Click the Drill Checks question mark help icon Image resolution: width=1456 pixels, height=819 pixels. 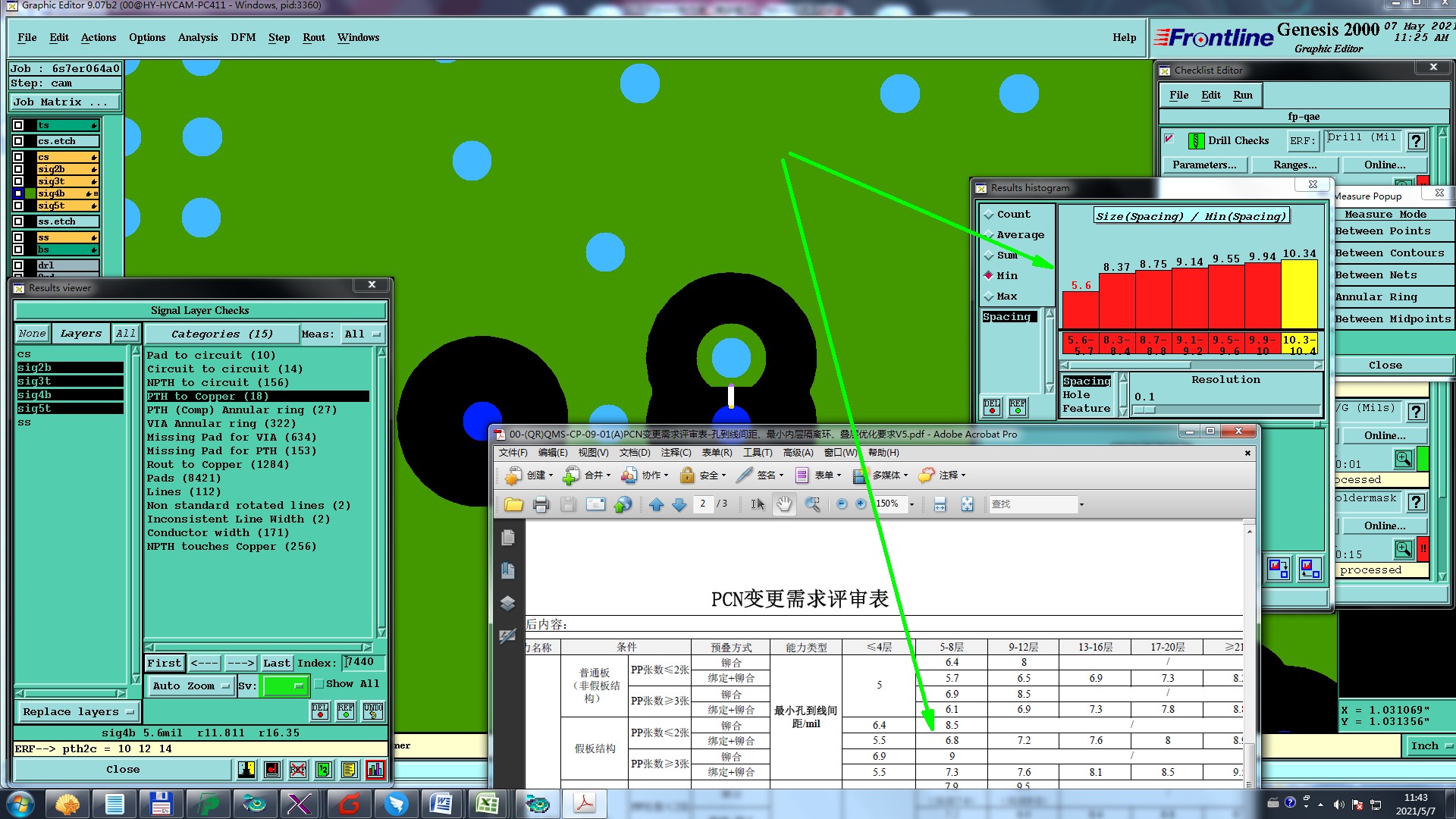point(1416,141)
